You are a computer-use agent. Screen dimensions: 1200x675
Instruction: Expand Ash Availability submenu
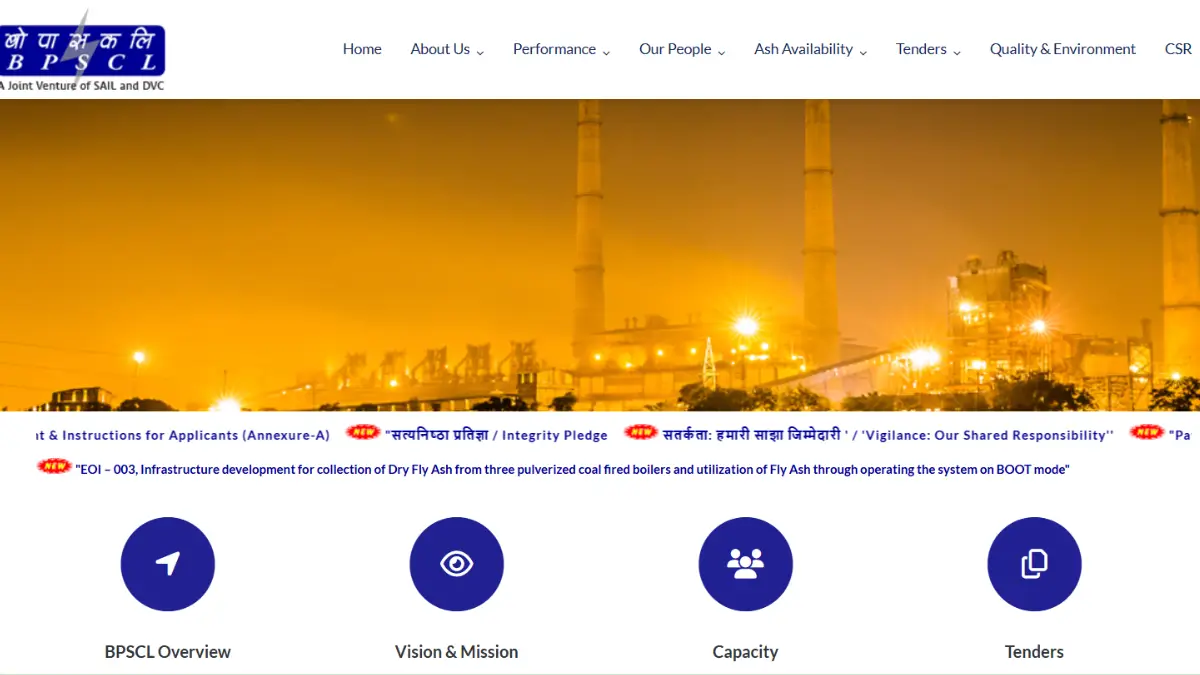click(810, 49)
